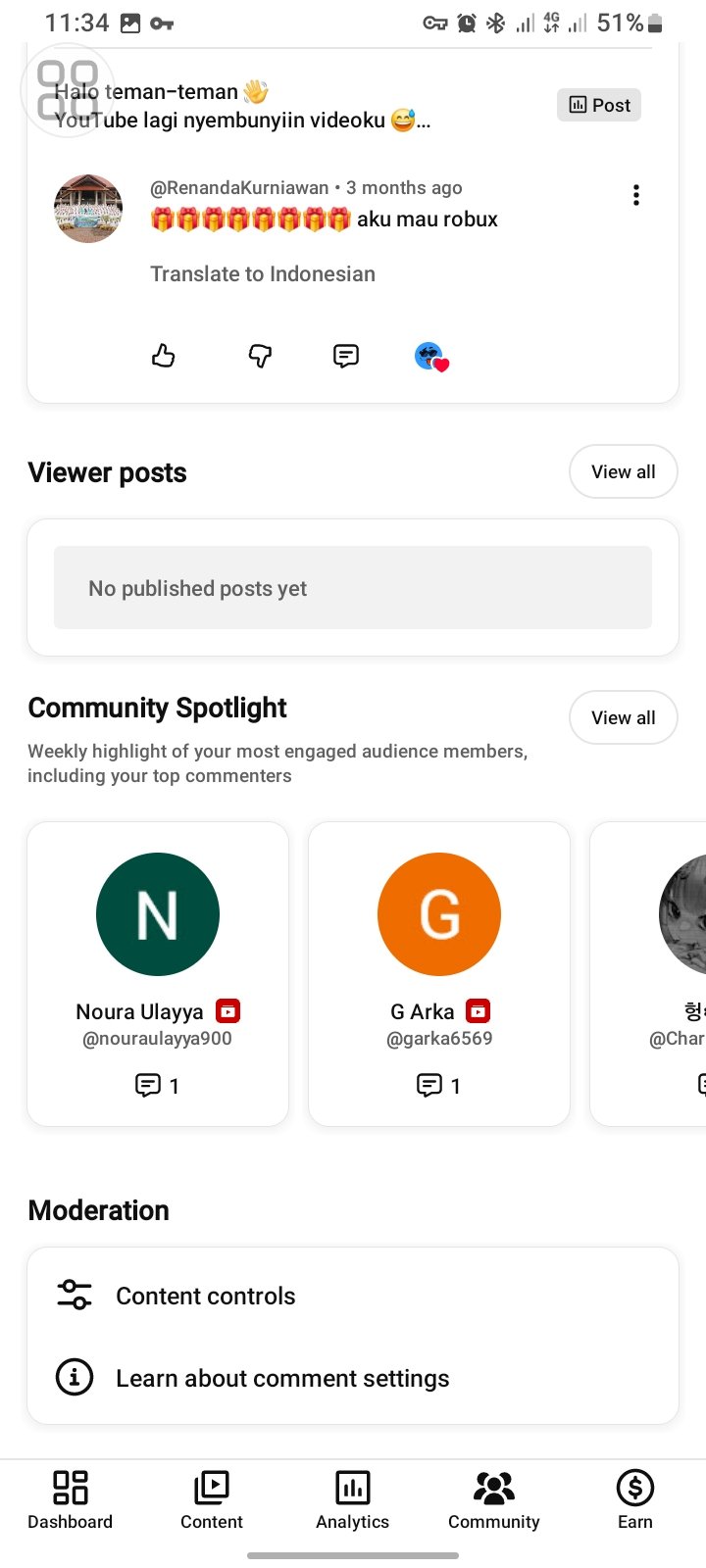
Task: Switch to the Dashboard tab
Action: click(x=71, y=1499)
